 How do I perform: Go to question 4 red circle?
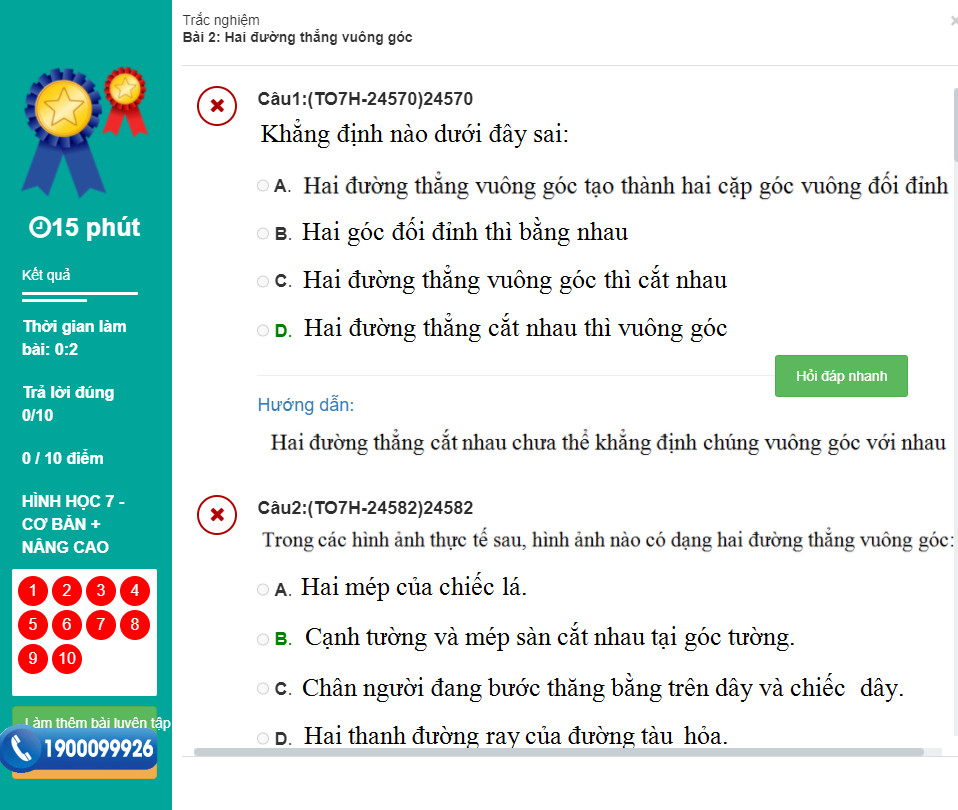point(134,591)
